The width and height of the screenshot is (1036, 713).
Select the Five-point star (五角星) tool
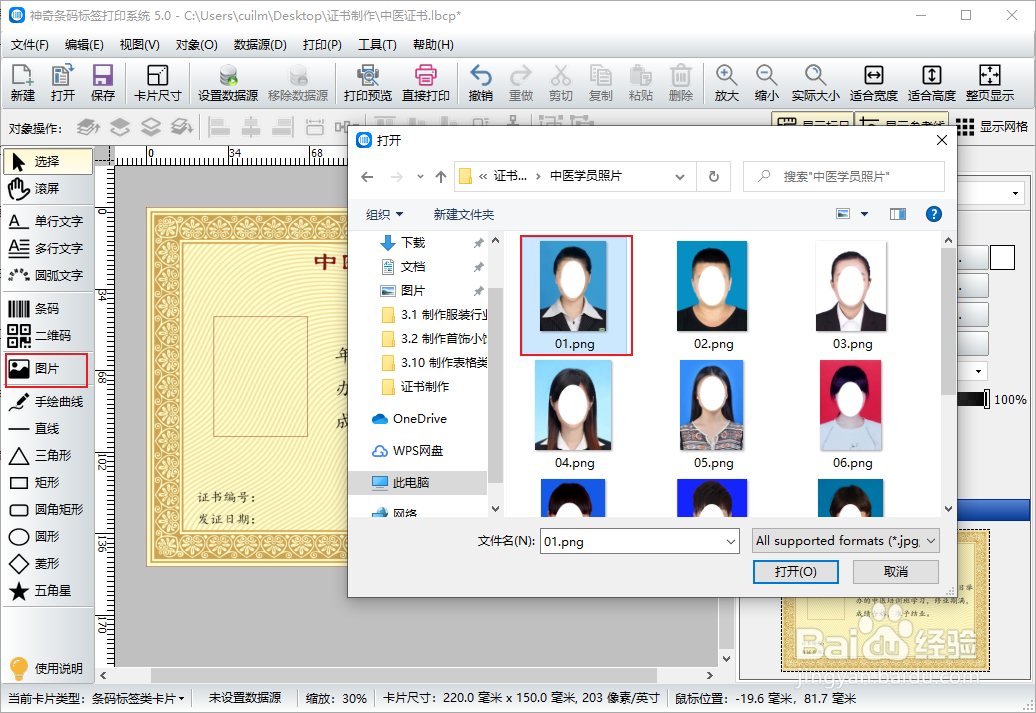tap(48, 591)
